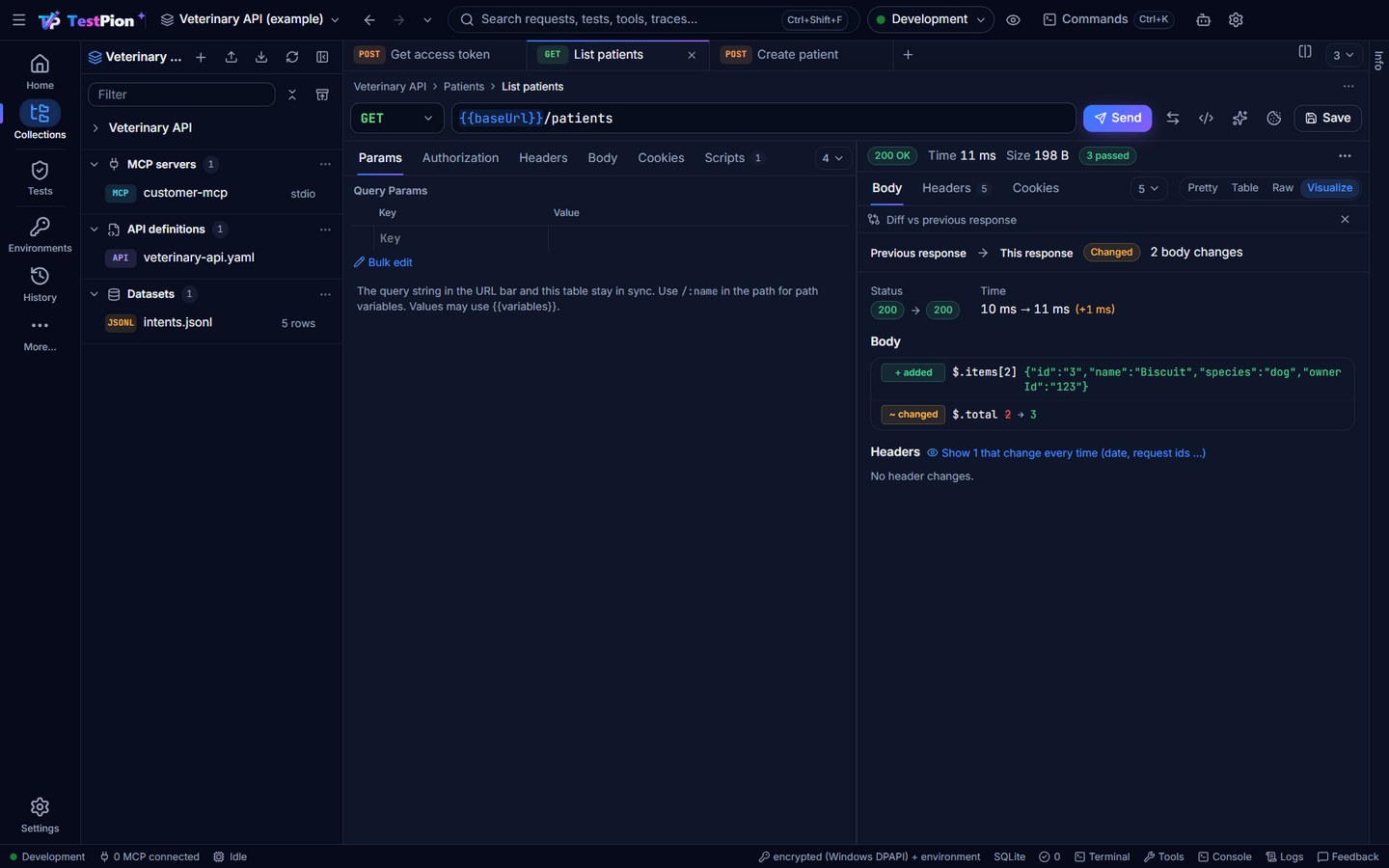Toggle the eye icon next to Development
The height and width of the screenshot is (868, 1389).
(1013, 19)
